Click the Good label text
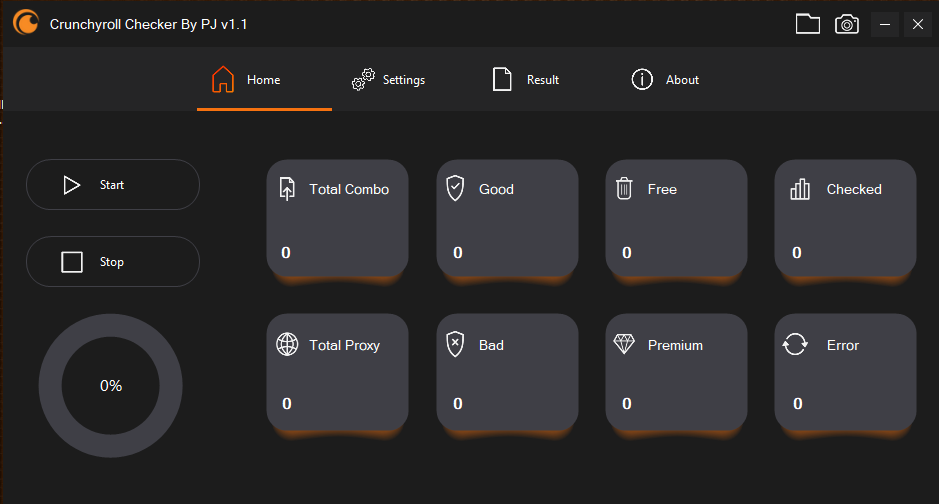This screenshot has width=939, height=504. [496, 189]
